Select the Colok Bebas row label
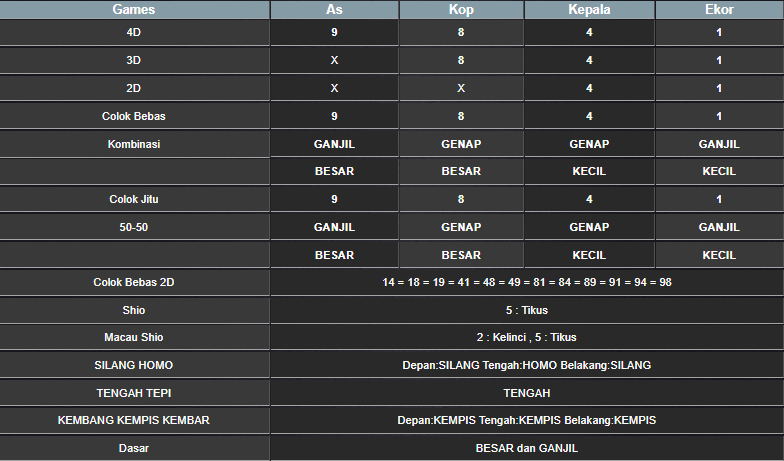The image size is (784, 461). [x=134, y=116]
